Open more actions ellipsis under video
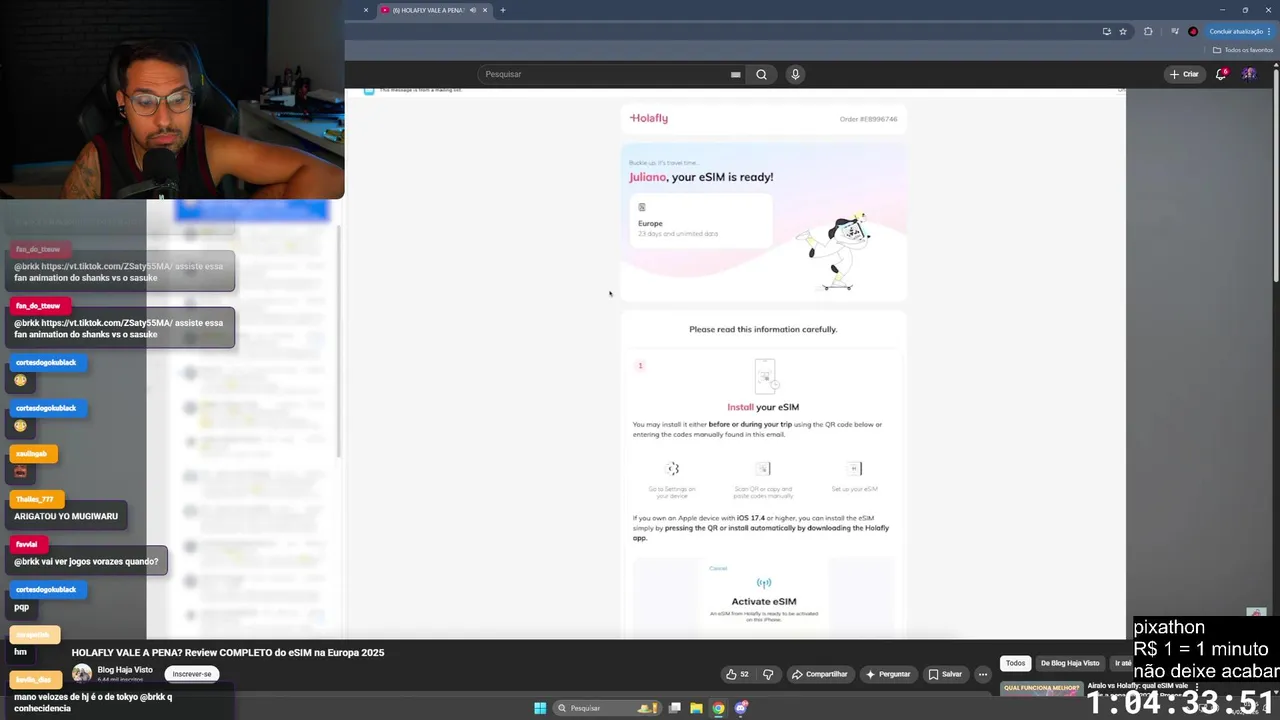The width and height of the screenshot is (1280, 720). pyautogui.click(x=983, y=674)
